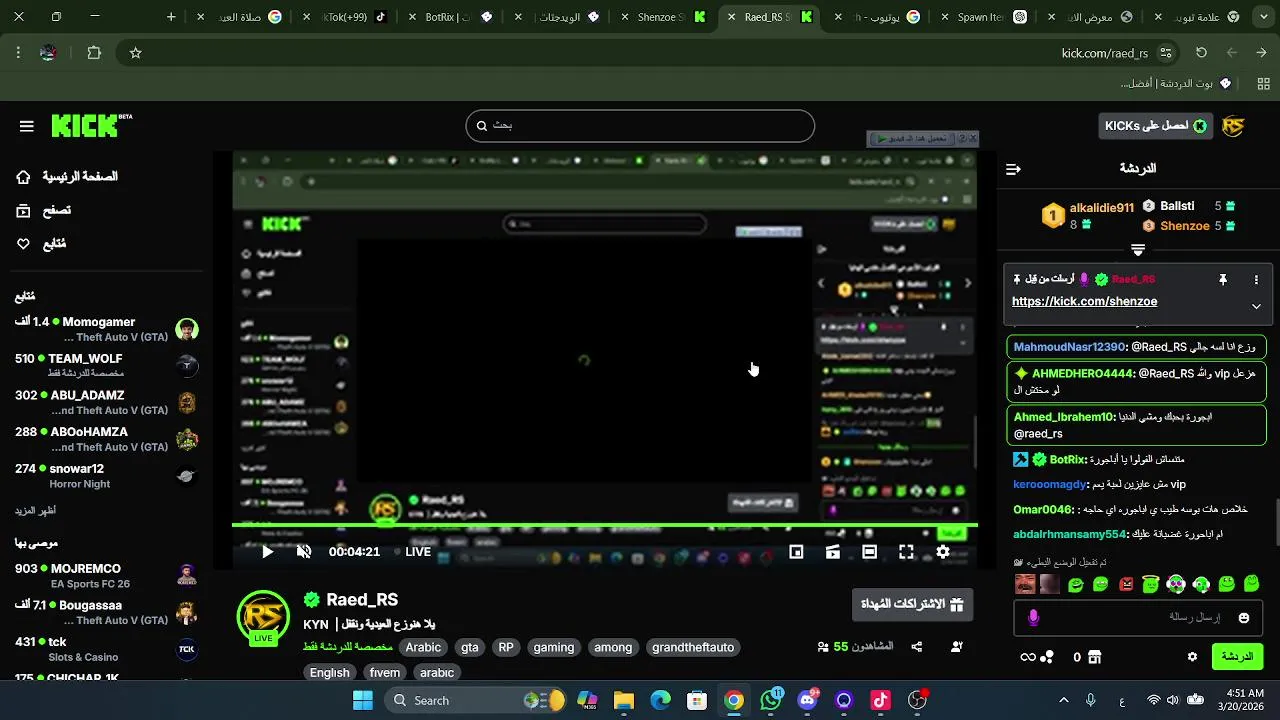Bookmark this page with star icon
Screen dimensions: 1280x720
click(136, 53)
